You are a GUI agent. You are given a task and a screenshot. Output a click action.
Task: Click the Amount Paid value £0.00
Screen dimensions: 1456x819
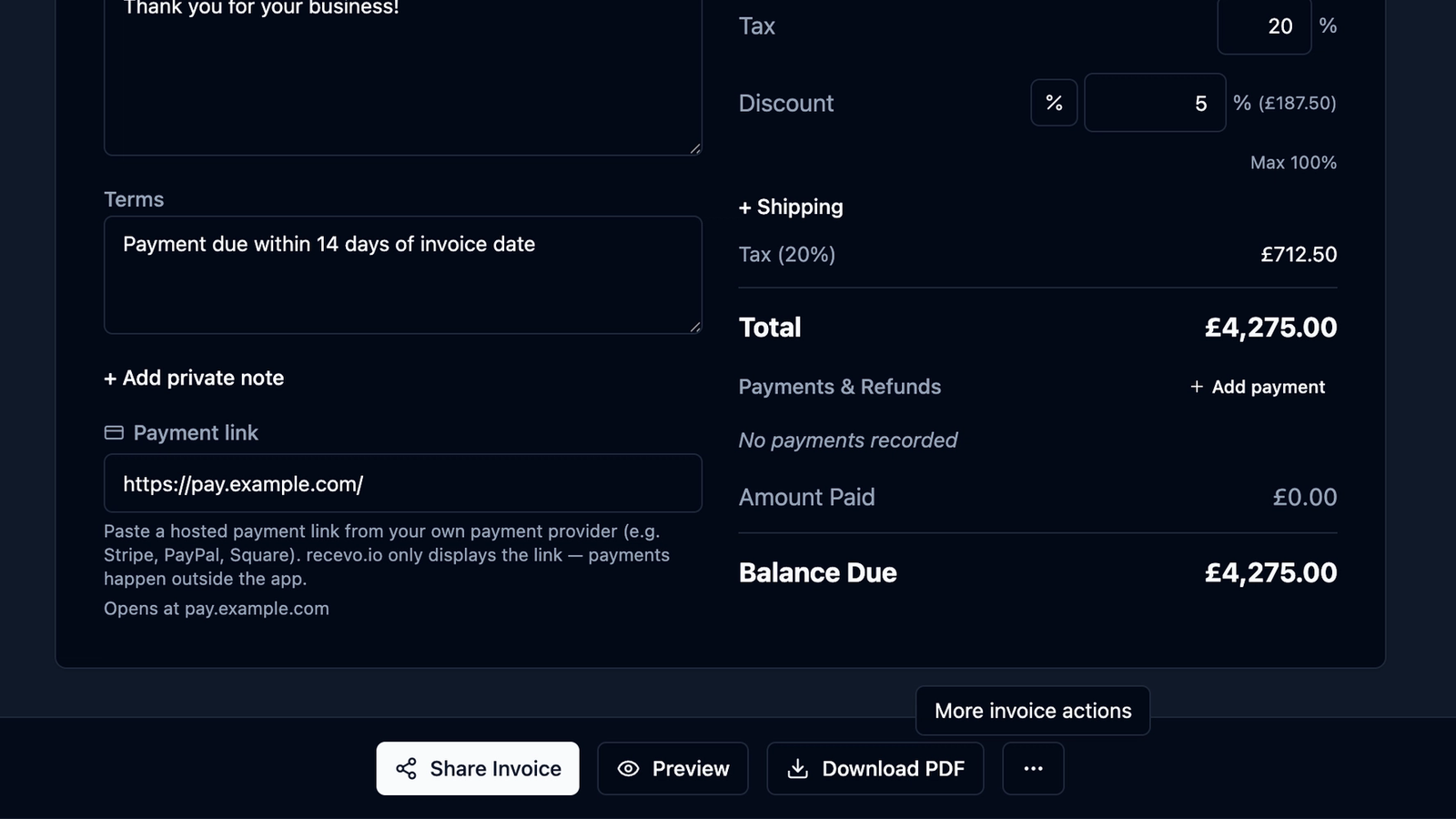coord(1305,497)
